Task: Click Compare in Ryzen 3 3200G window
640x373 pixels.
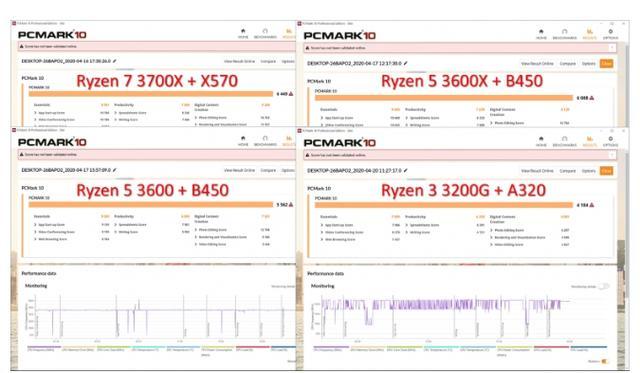Action: click(567, 171)
